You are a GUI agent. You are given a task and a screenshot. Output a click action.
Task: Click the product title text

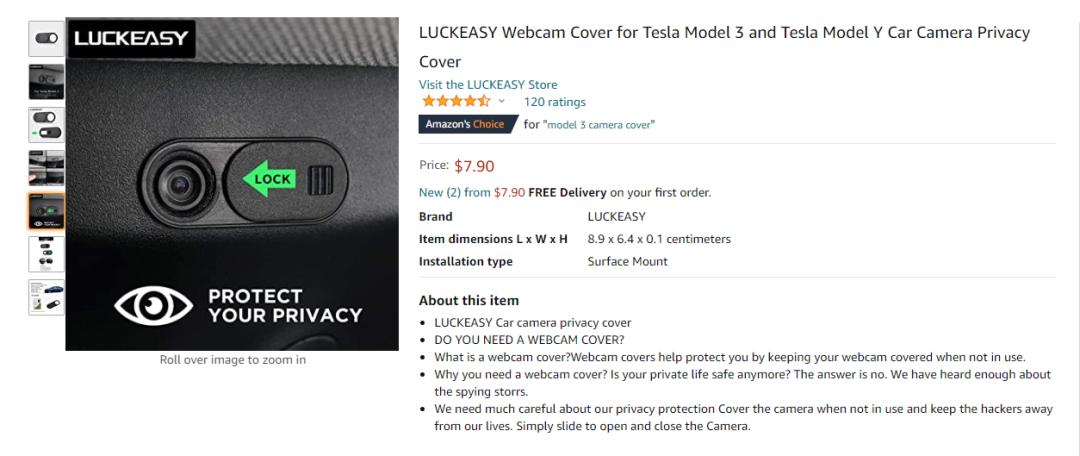(x=724, y=33)
